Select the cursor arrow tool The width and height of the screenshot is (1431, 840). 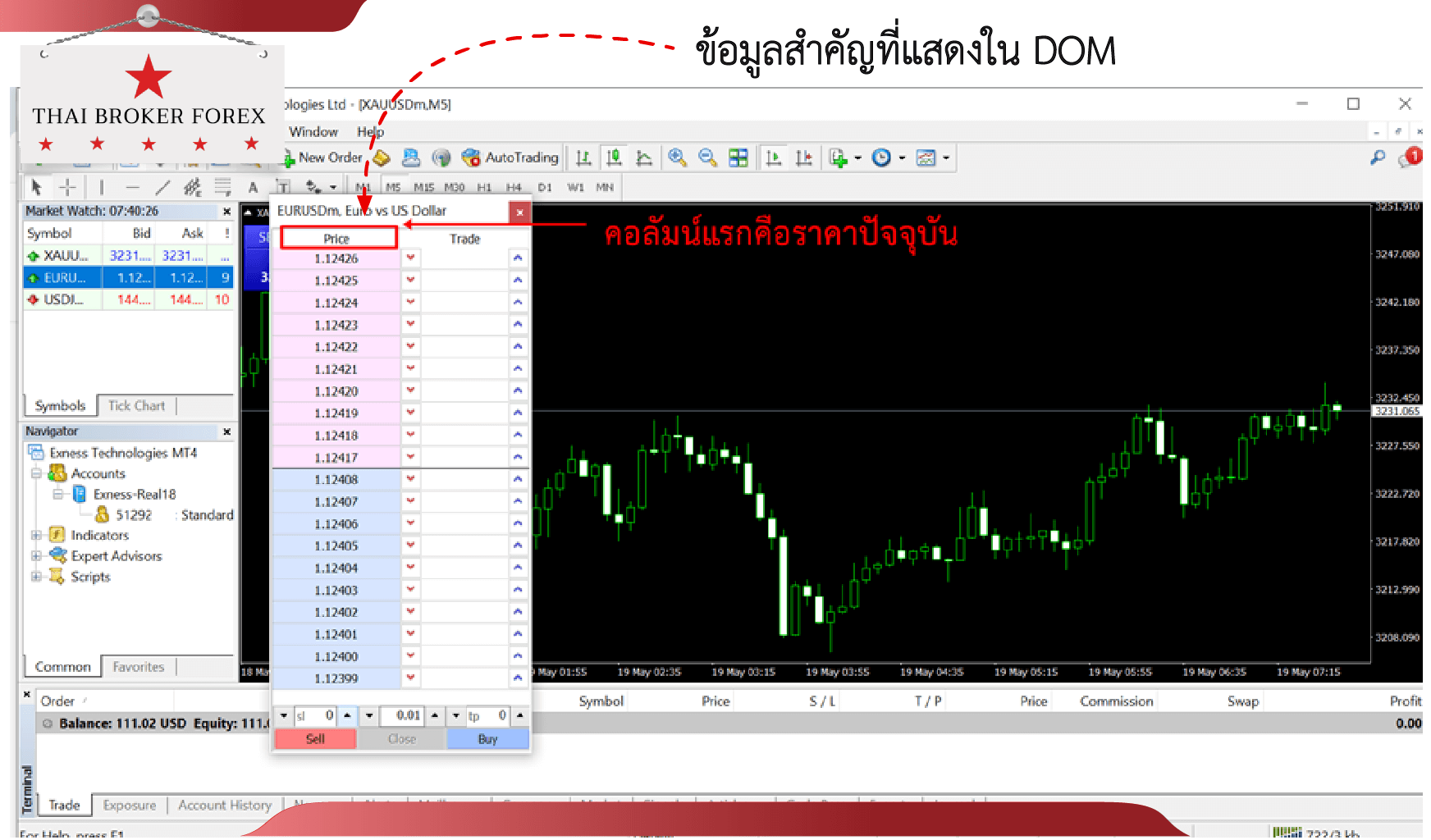pos(36,187)
